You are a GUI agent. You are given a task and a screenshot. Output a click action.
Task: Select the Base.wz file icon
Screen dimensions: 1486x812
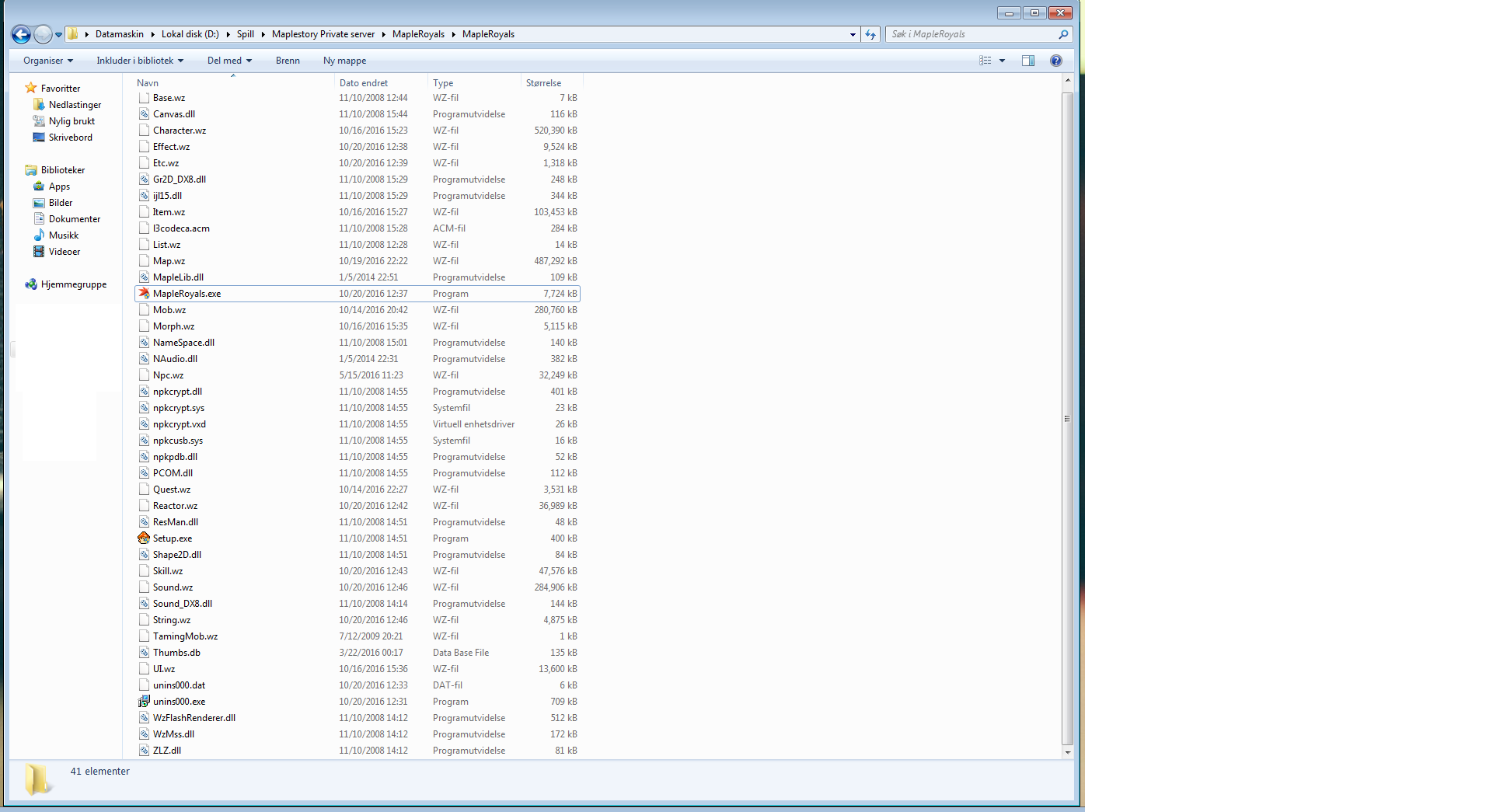[144, 98]
